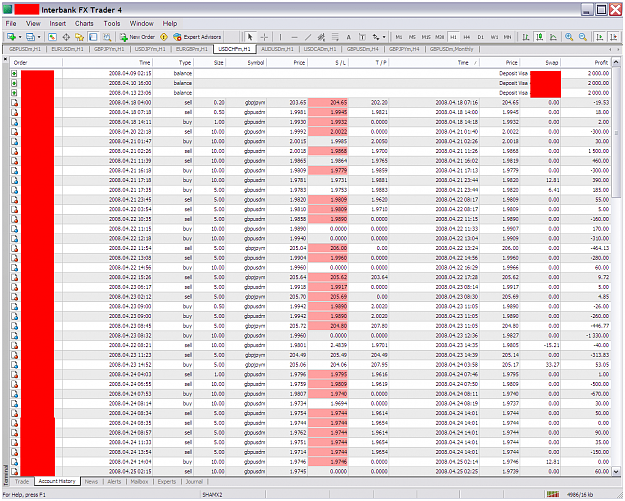Show the Data Window panel
Image resolution: width=625 pixels, height=501 pixels.
[66, 37]
